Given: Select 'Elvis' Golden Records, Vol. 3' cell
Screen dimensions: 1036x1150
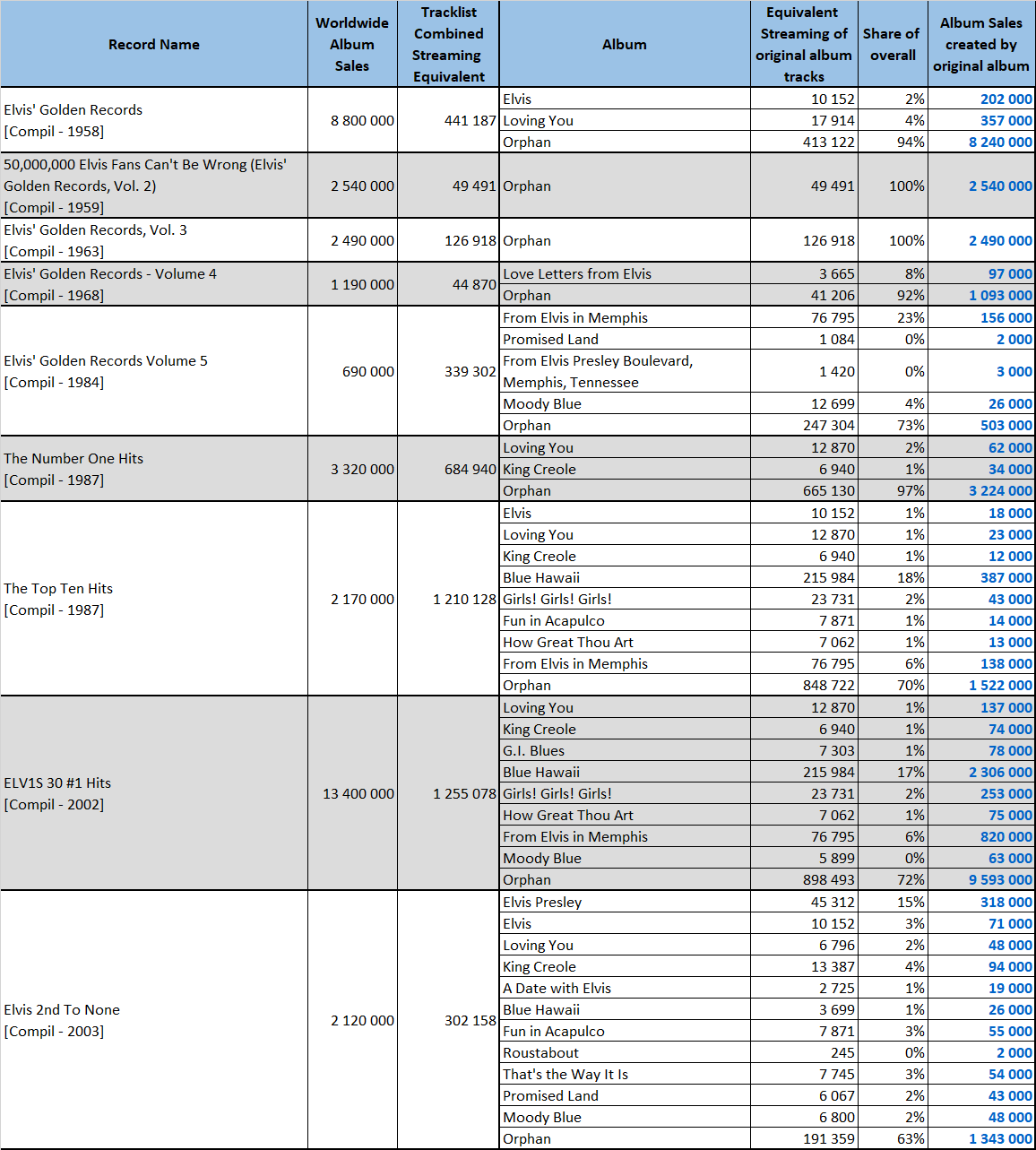Looking at the screenshot, I should [x=154, y=240].
